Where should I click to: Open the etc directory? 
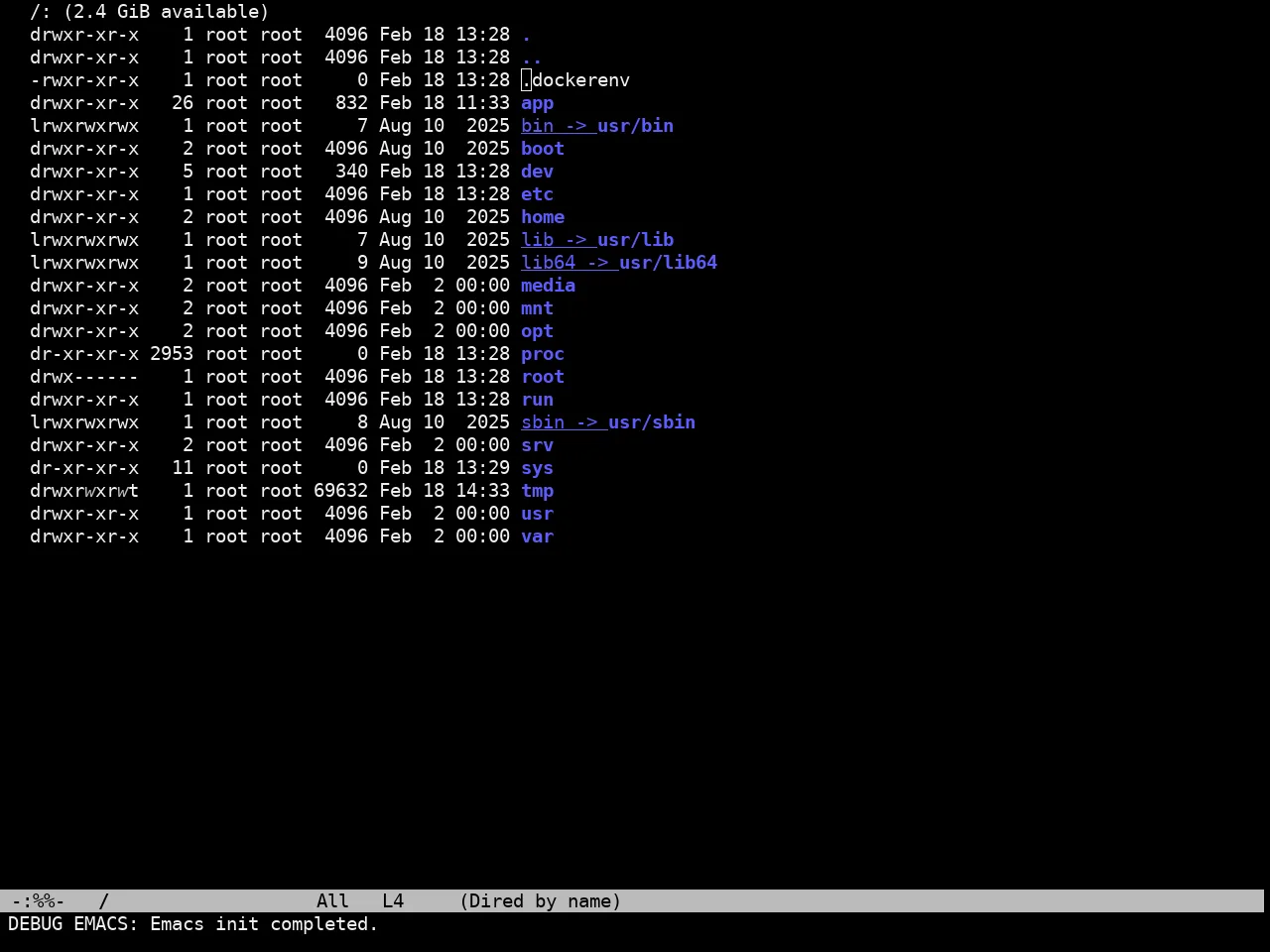(537, 194)
